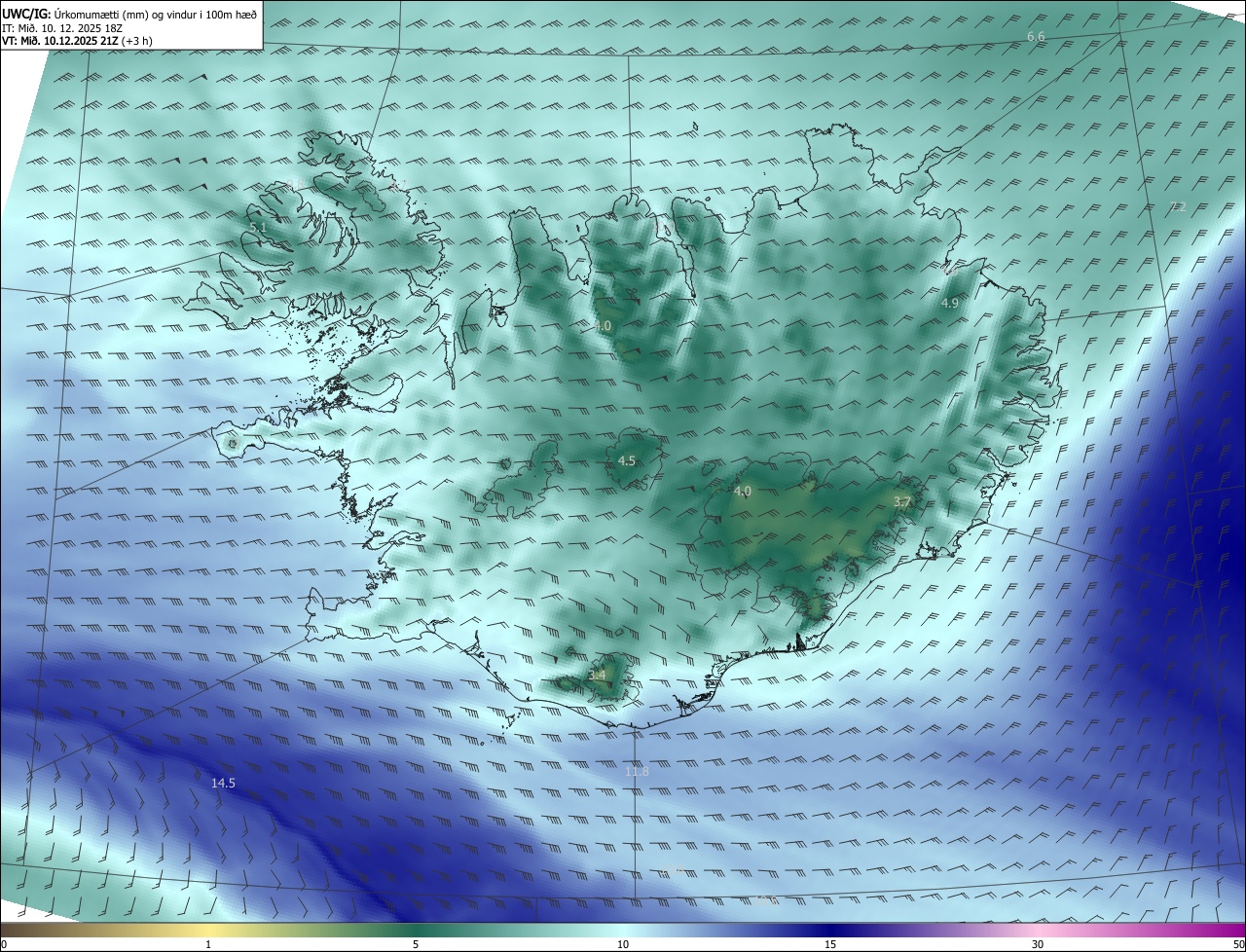Click the 11.8 value label offshore
Image resolution: width=1246 pixels, height=952 pixels.
(x=637, y=772)
